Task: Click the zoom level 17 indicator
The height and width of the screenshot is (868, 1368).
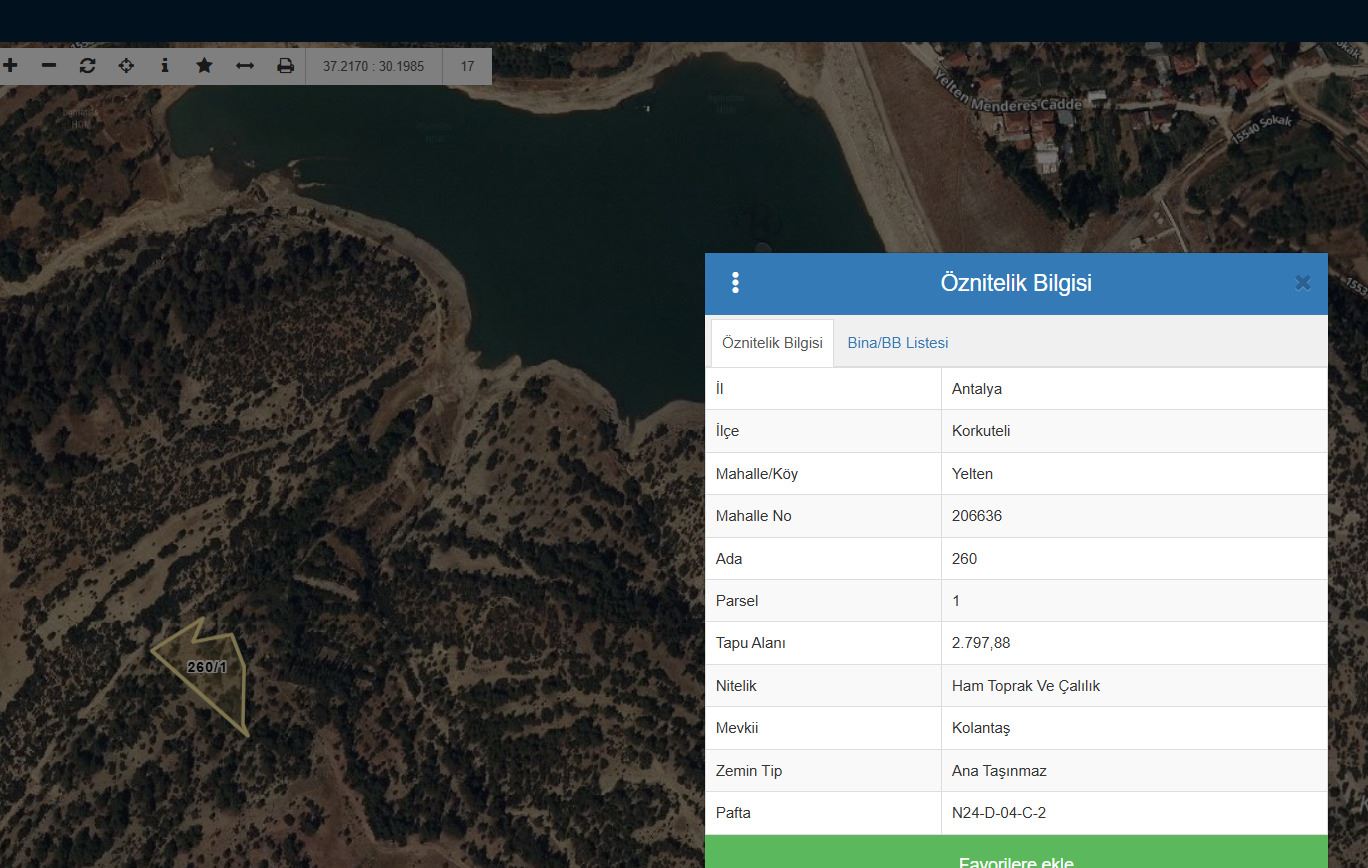Action: coord(467,66)
